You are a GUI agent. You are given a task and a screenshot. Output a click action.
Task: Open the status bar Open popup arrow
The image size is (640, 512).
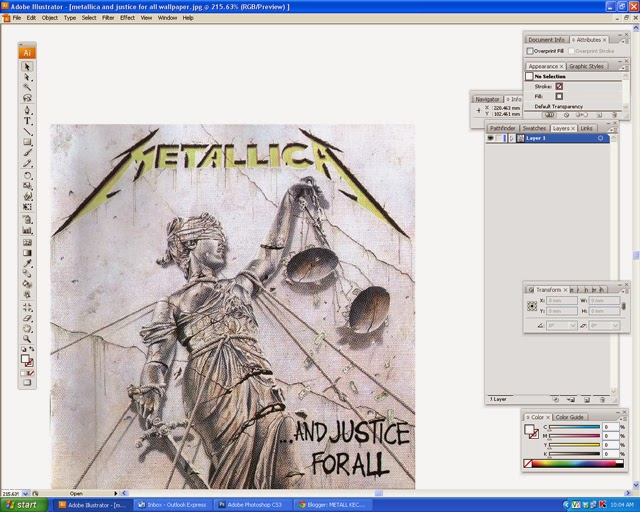pos(116,494)
